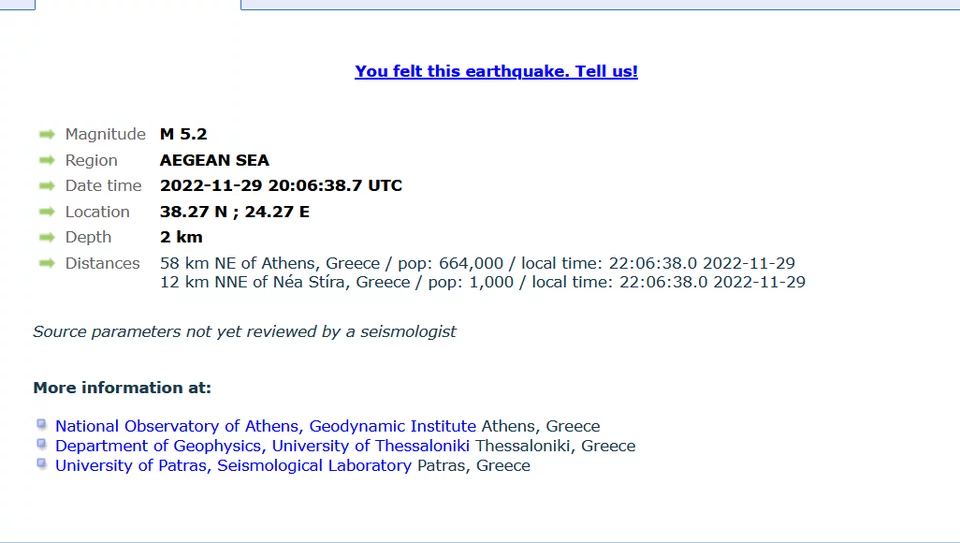
Task: Click the bullet icon before National Observatory of Athens
Action: [41, 425]
